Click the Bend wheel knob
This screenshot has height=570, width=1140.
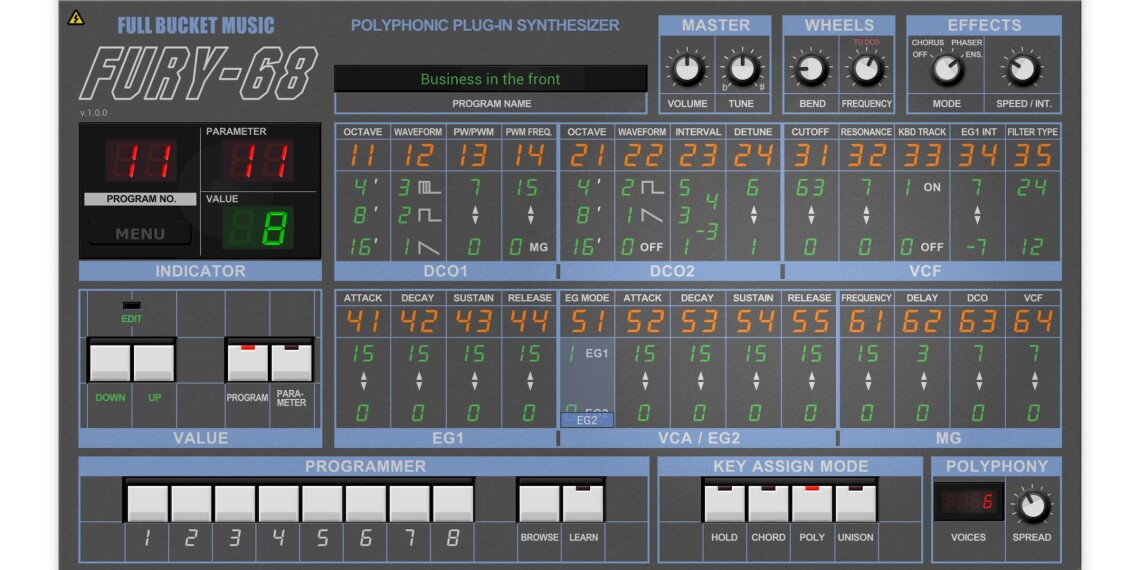812,69
